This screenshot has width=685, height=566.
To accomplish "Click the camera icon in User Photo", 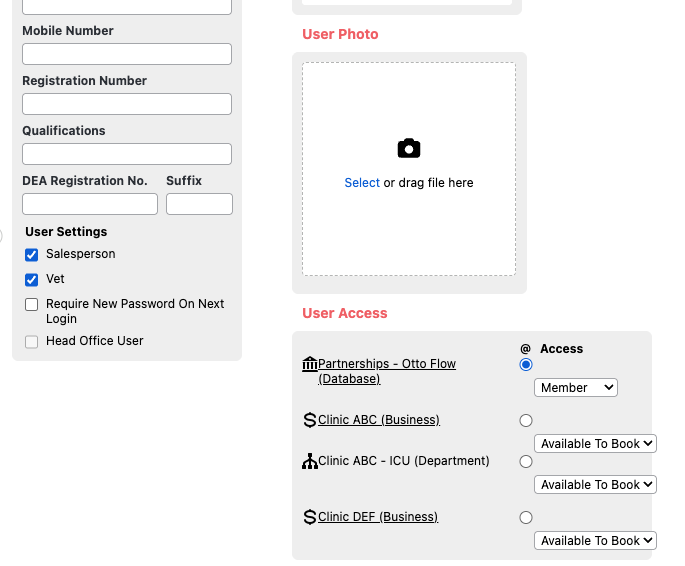I will click(408, 149).
